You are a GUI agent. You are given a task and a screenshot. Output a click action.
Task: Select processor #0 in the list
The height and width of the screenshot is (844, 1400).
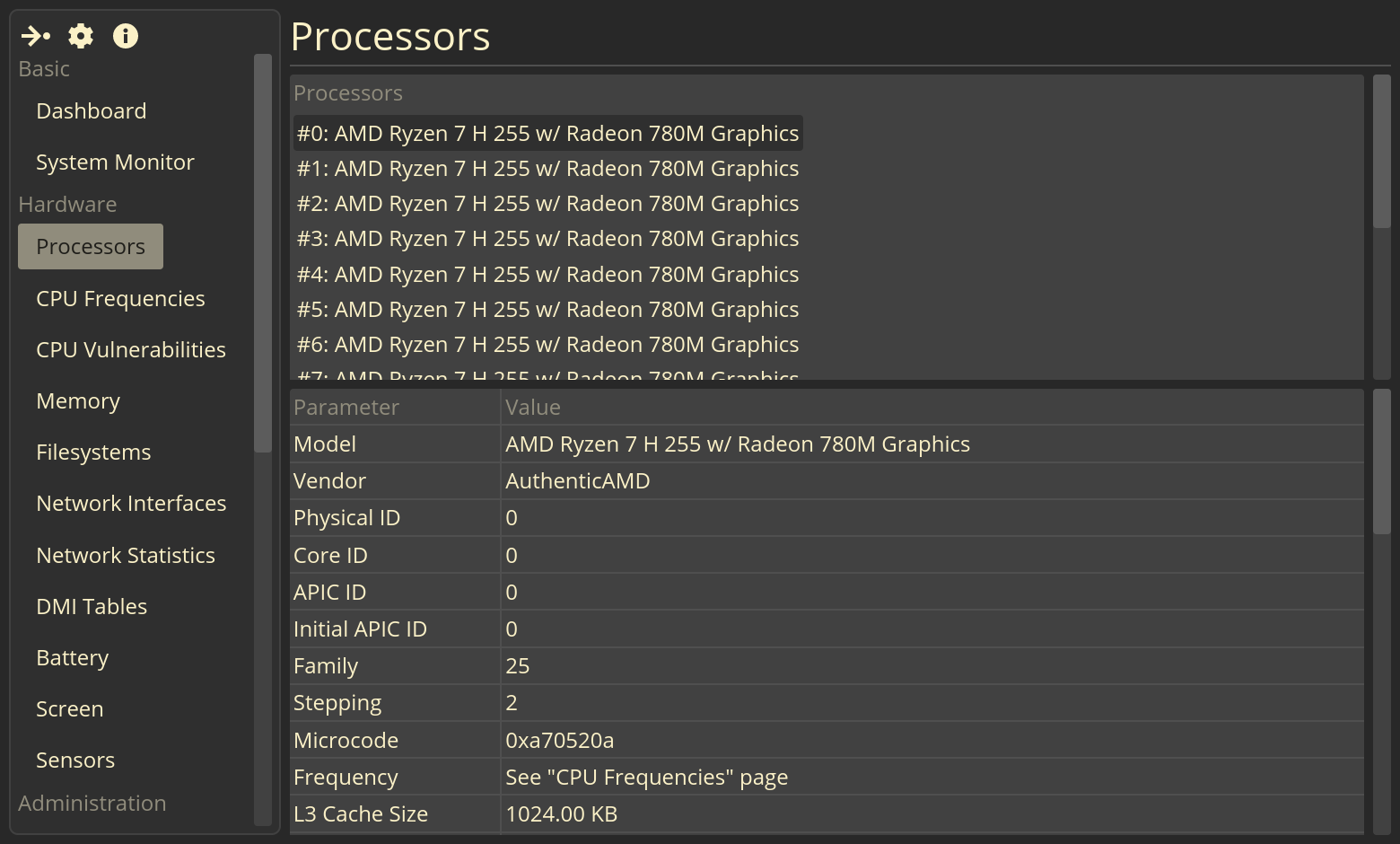547,133
